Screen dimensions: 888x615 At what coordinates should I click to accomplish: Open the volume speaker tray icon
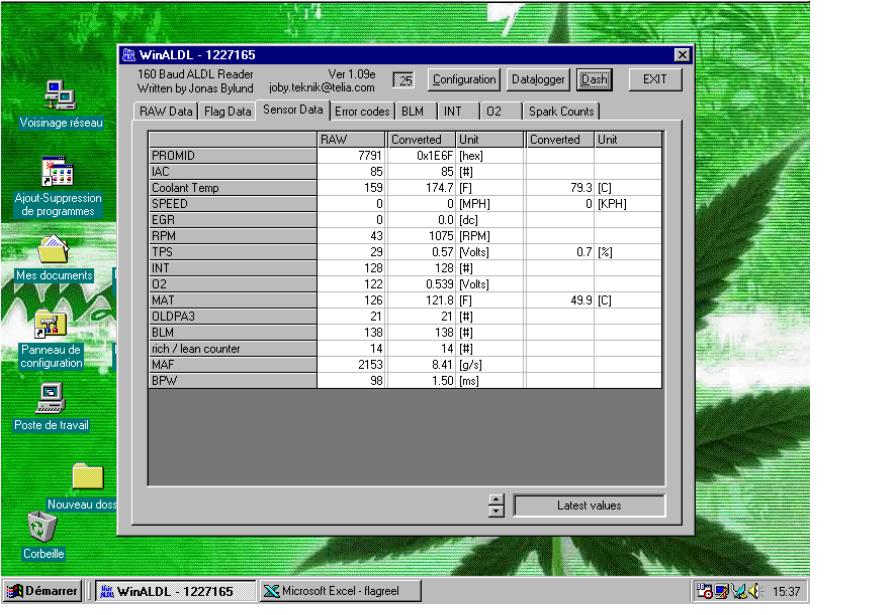pyautogui.click(x=755, y=591)
